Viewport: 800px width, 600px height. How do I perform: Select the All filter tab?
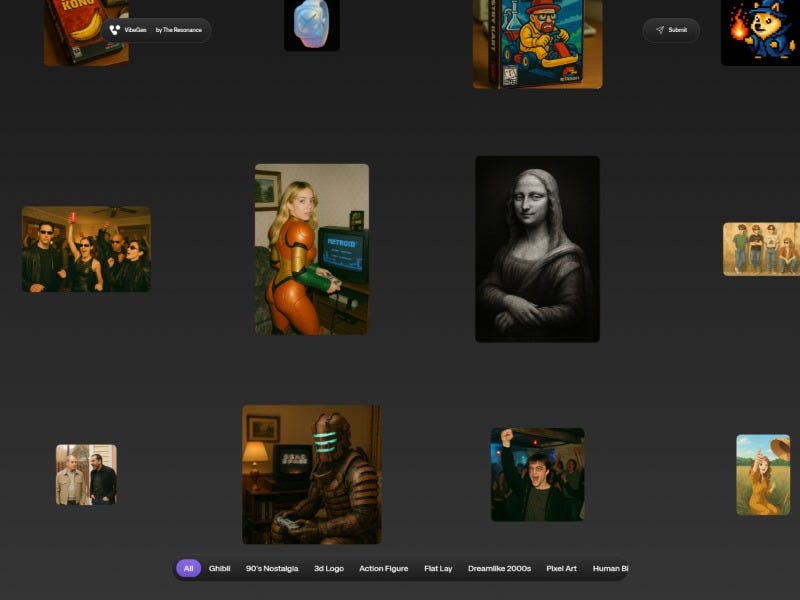[x=188, y=568]
